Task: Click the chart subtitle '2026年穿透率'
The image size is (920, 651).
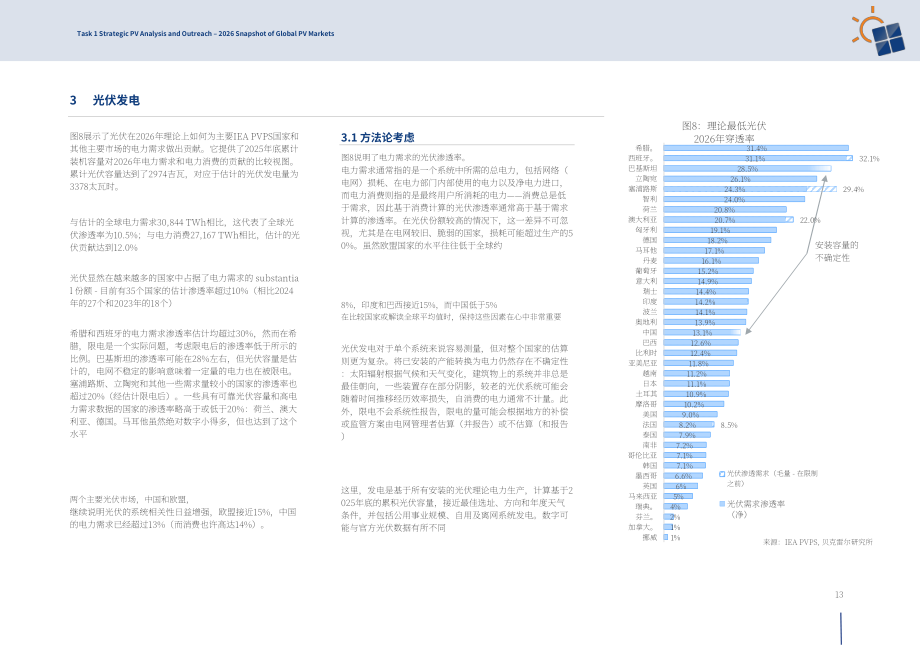Action: (x=724, y=139)
